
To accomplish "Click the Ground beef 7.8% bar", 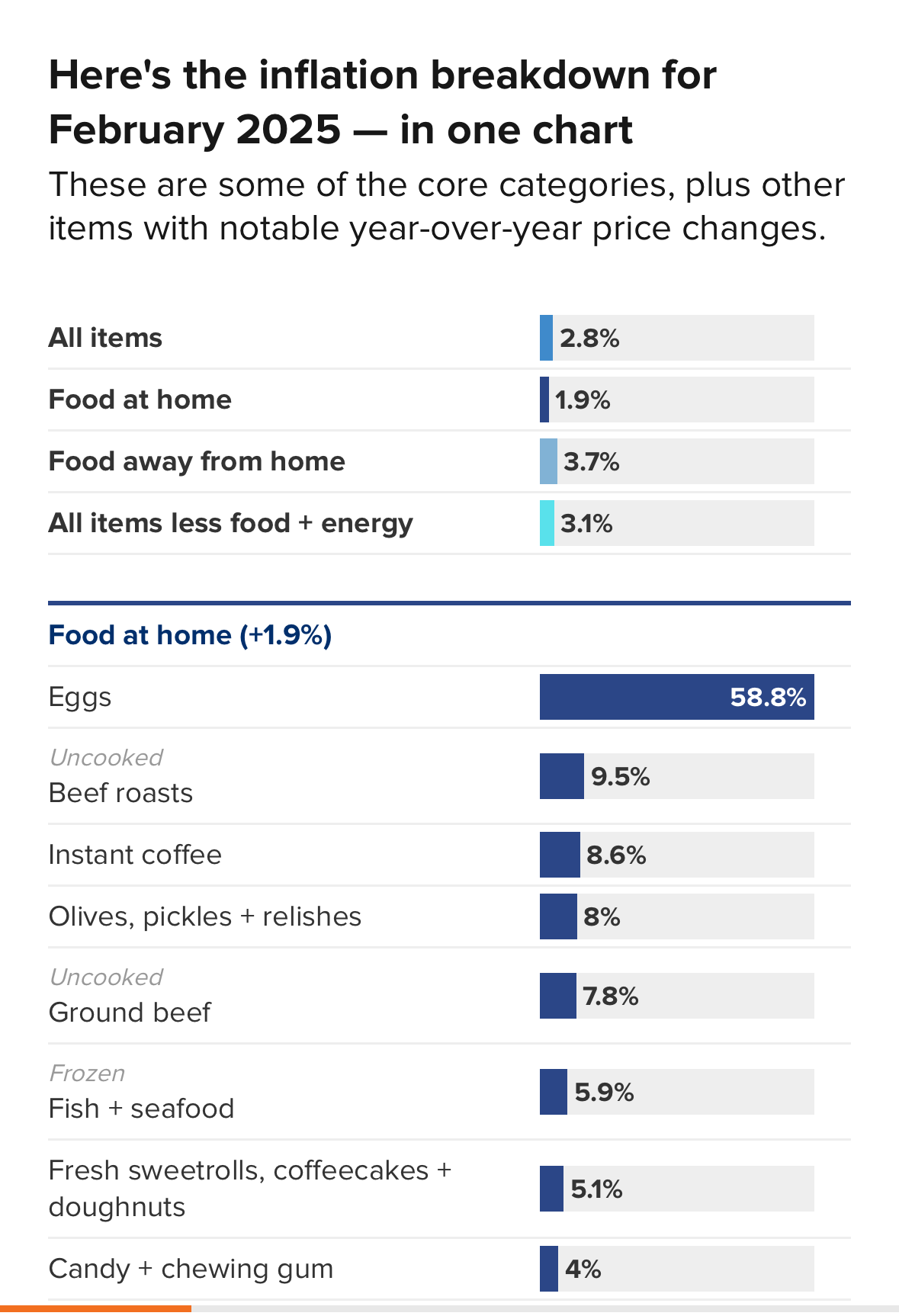I will tap(558, 996).
